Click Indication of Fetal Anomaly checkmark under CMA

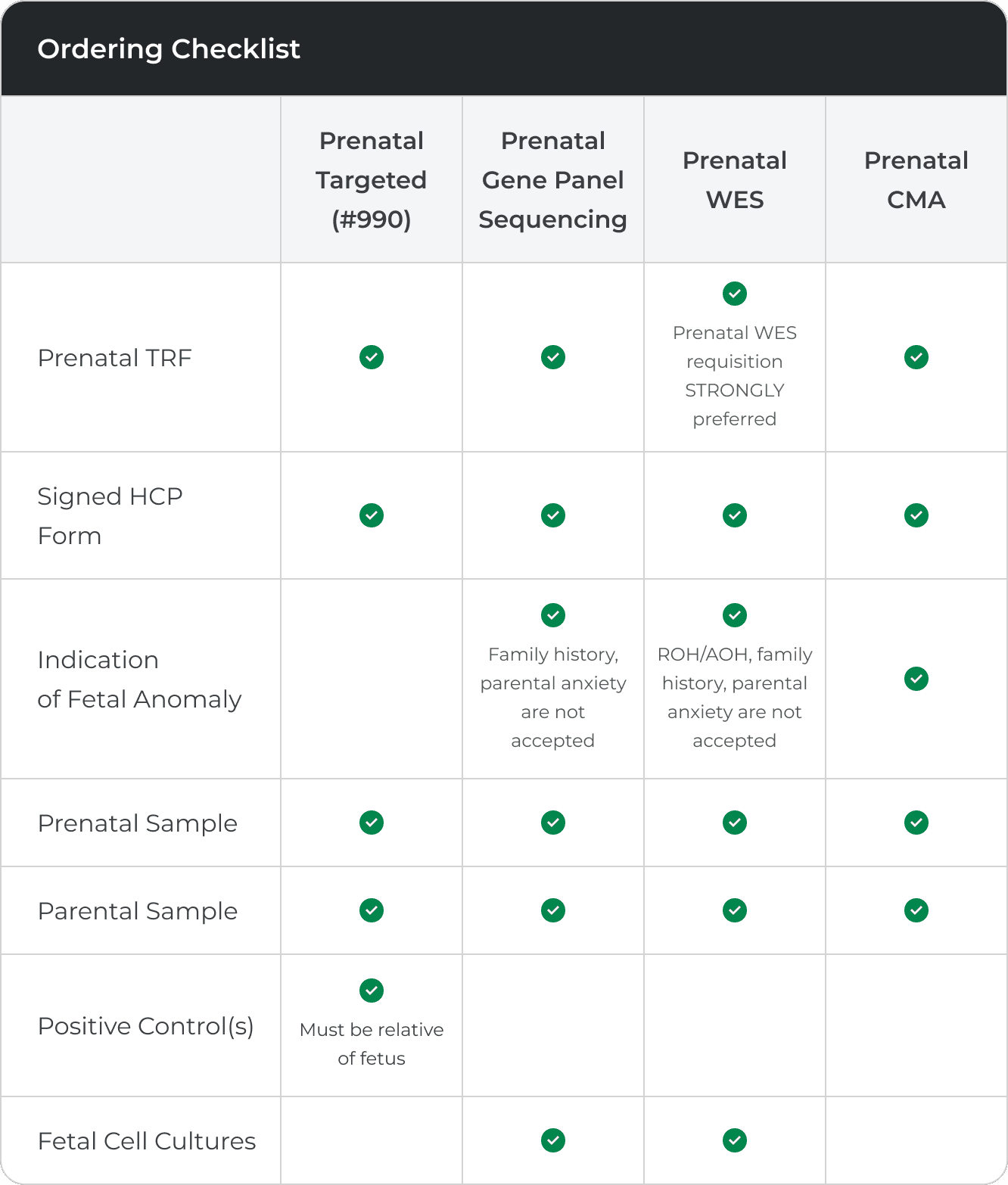pos(916,679)
